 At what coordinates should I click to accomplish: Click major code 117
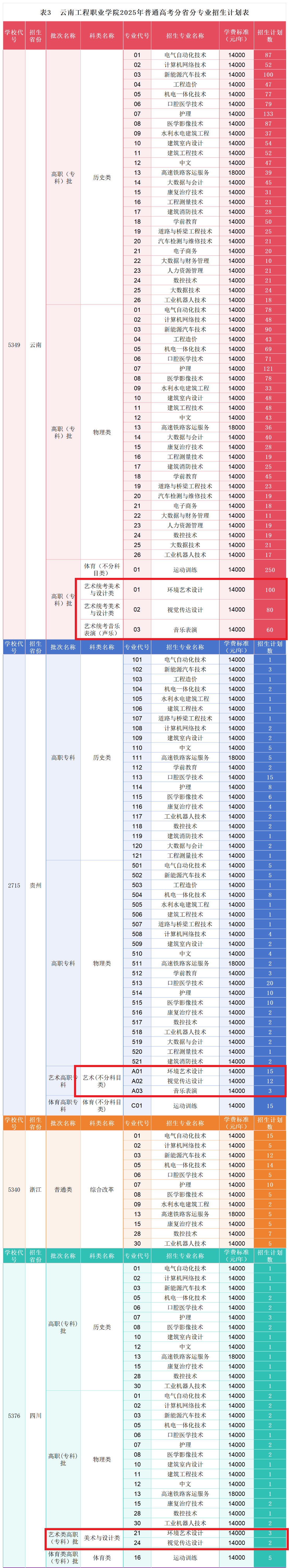(x=137, y=816)
